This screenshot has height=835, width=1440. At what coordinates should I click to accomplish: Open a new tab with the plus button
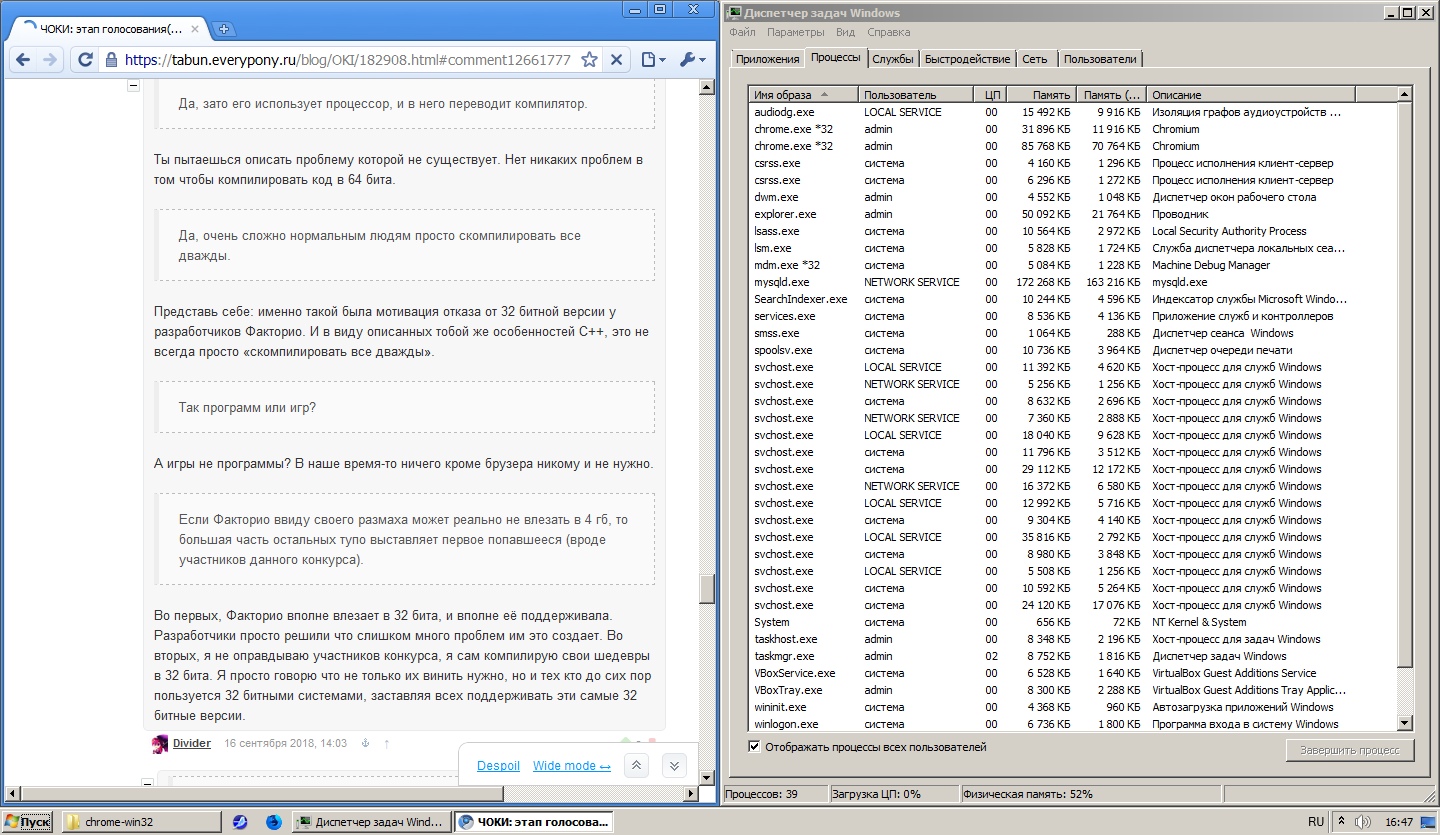click(224, 29)
